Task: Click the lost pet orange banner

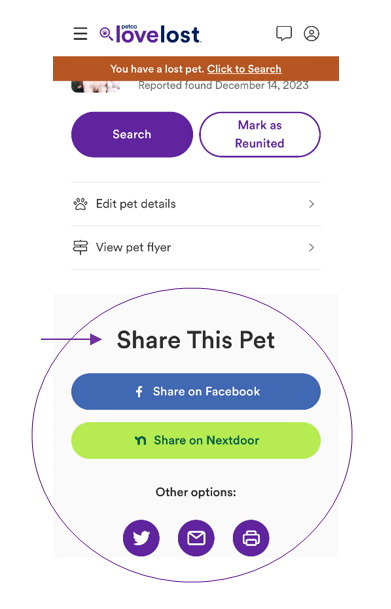Action: [x=196, y=69]
